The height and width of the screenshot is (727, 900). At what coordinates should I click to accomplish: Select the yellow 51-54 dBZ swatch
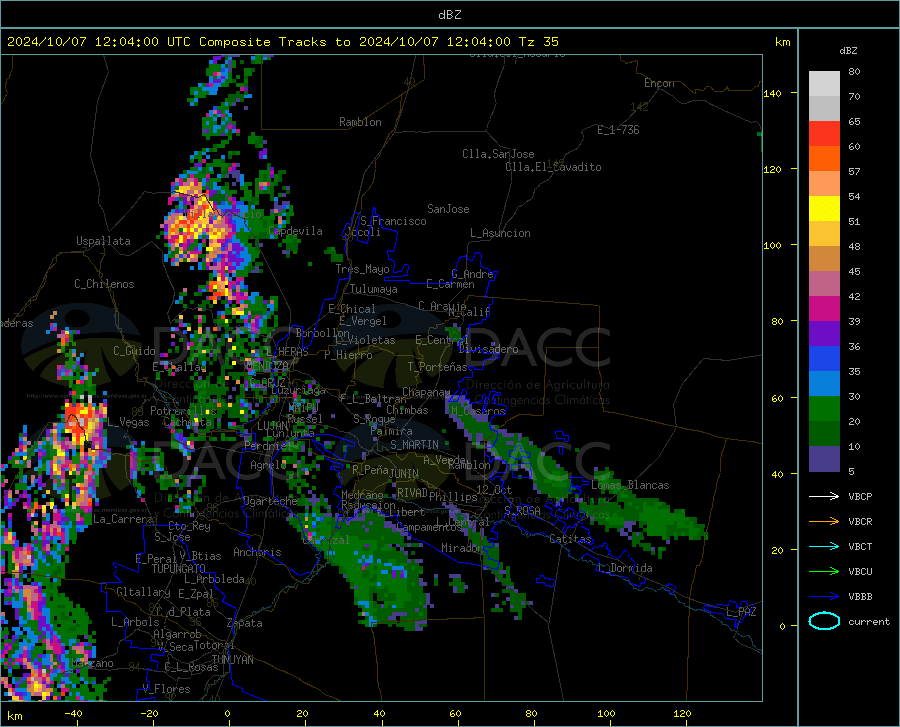824,209
